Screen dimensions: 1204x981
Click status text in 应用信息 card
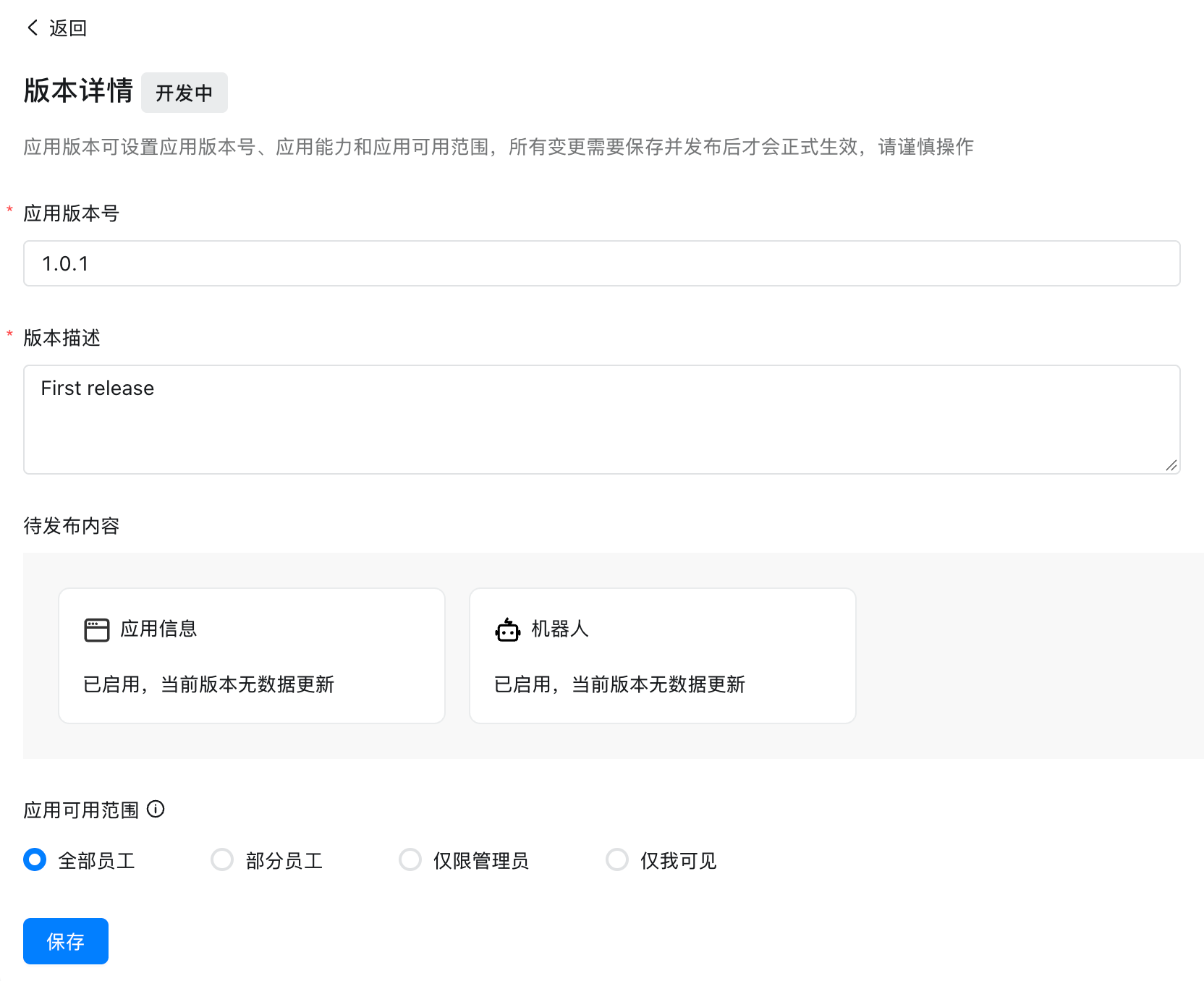coord(208,685)
